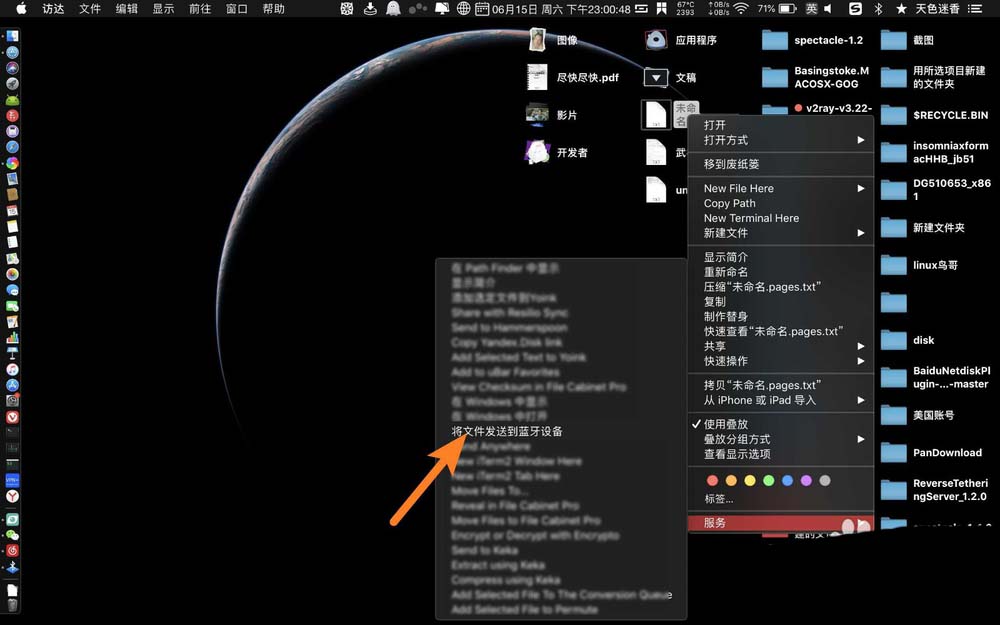Choose 显示简介 in context menu
1000x625 pixels.
[x=780, y=257]
